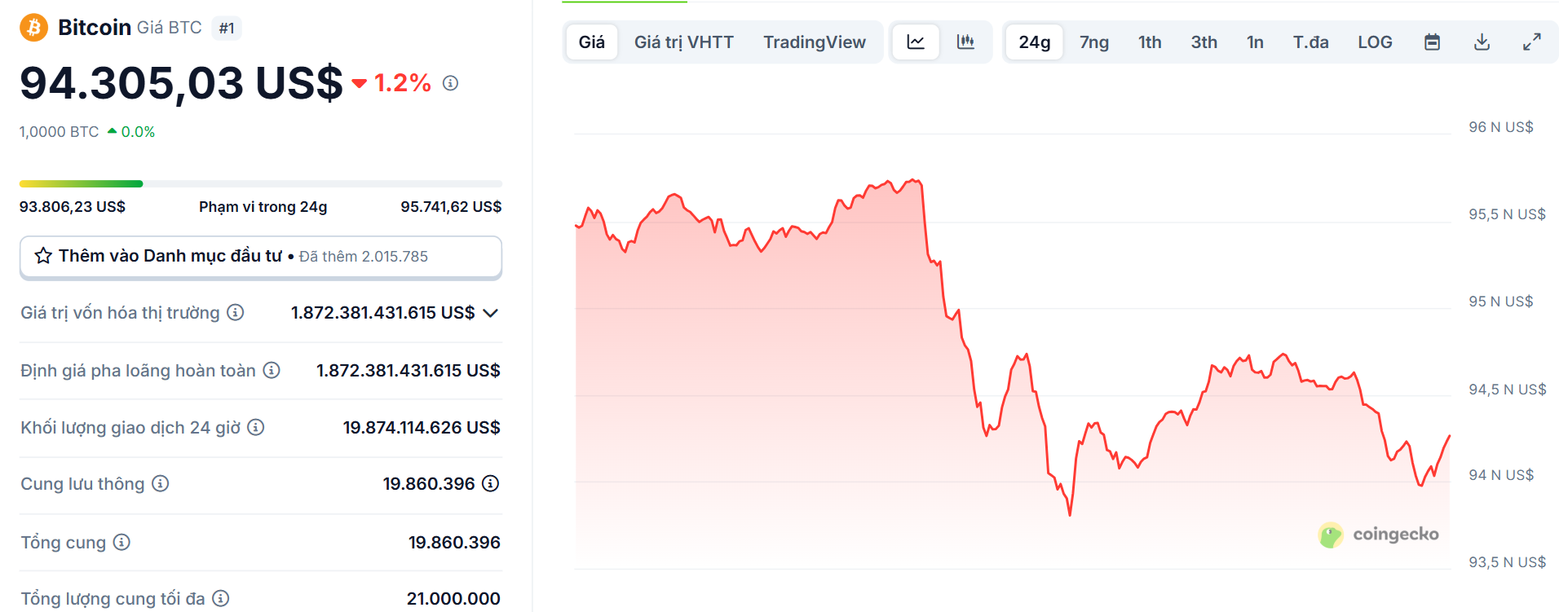Select the 1th time range
This screenshot has height=612, width=1568.
[x=1150, y=42]
